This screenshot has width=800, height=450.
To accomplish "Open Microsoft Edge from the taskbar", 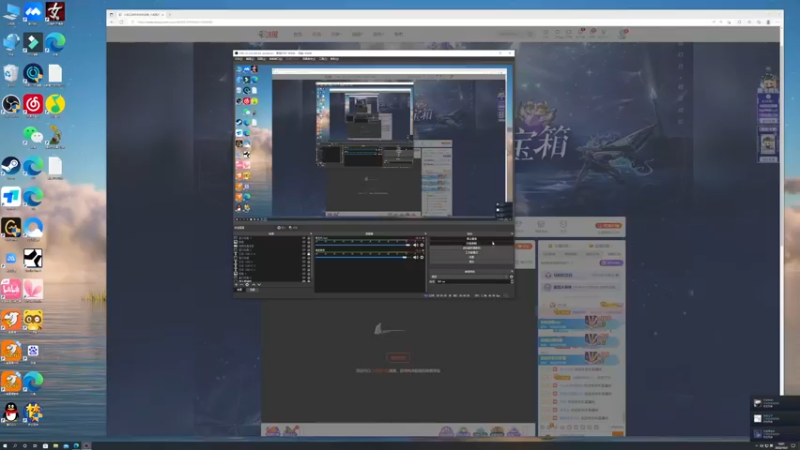I will pyautogui.click(x=76, y=446).
